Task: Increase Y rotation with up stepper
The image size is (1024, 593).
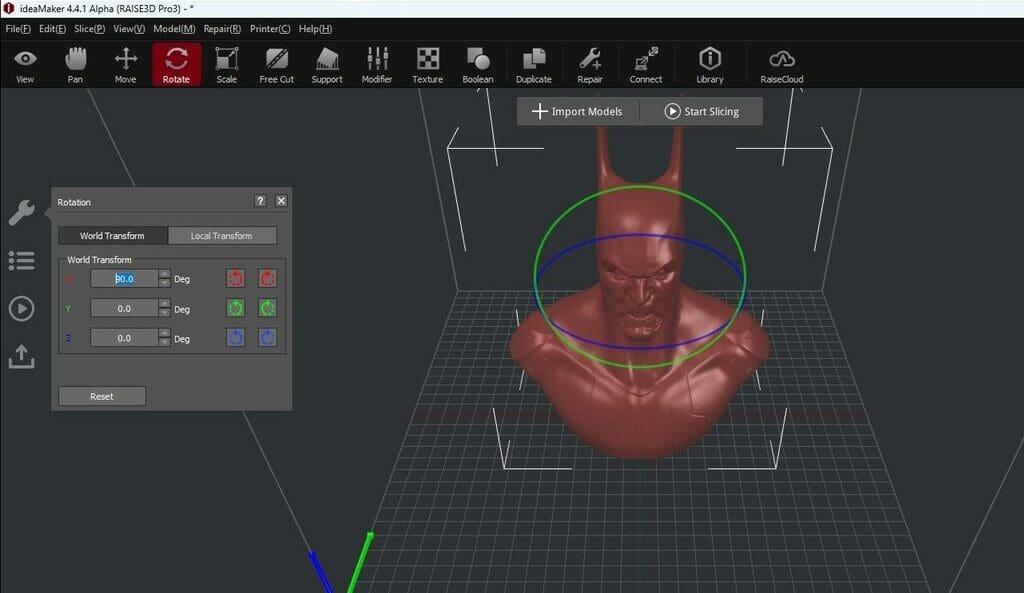Action: 165,304
